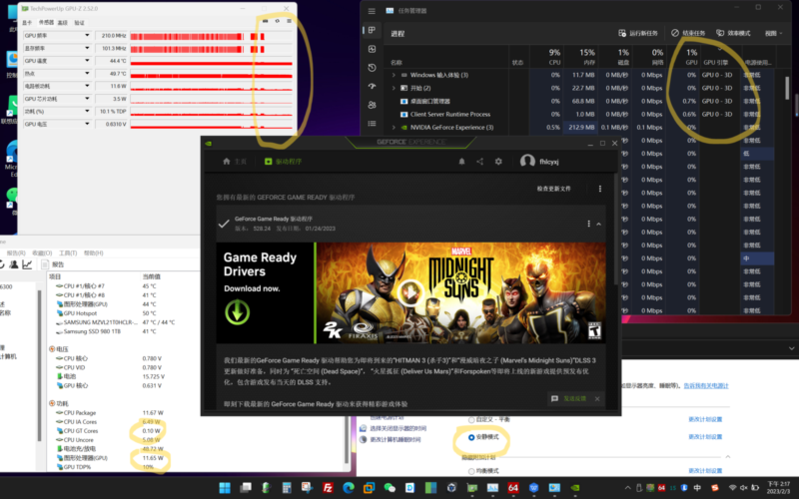Open GeForce Experience settings gear
Screen dimensions: 799x499
(x=499, y=161)
